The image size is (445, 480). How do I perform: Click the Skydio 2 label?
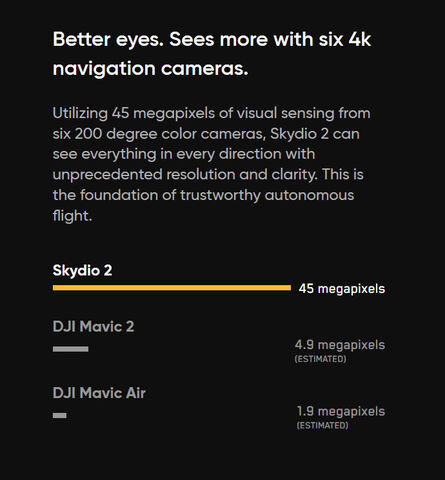82,270
